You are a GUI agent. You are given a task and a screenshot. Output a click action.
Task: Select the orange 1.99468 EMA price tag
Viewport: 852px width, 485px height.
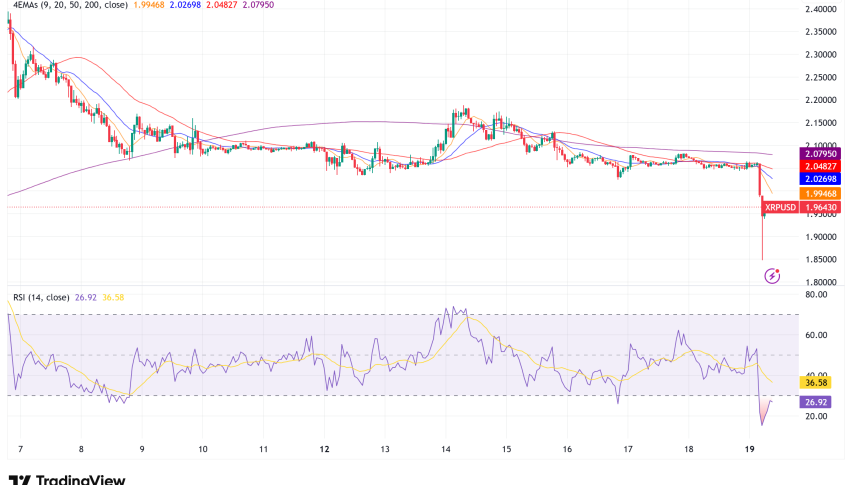pyautogui.click(x=823, y=193)
